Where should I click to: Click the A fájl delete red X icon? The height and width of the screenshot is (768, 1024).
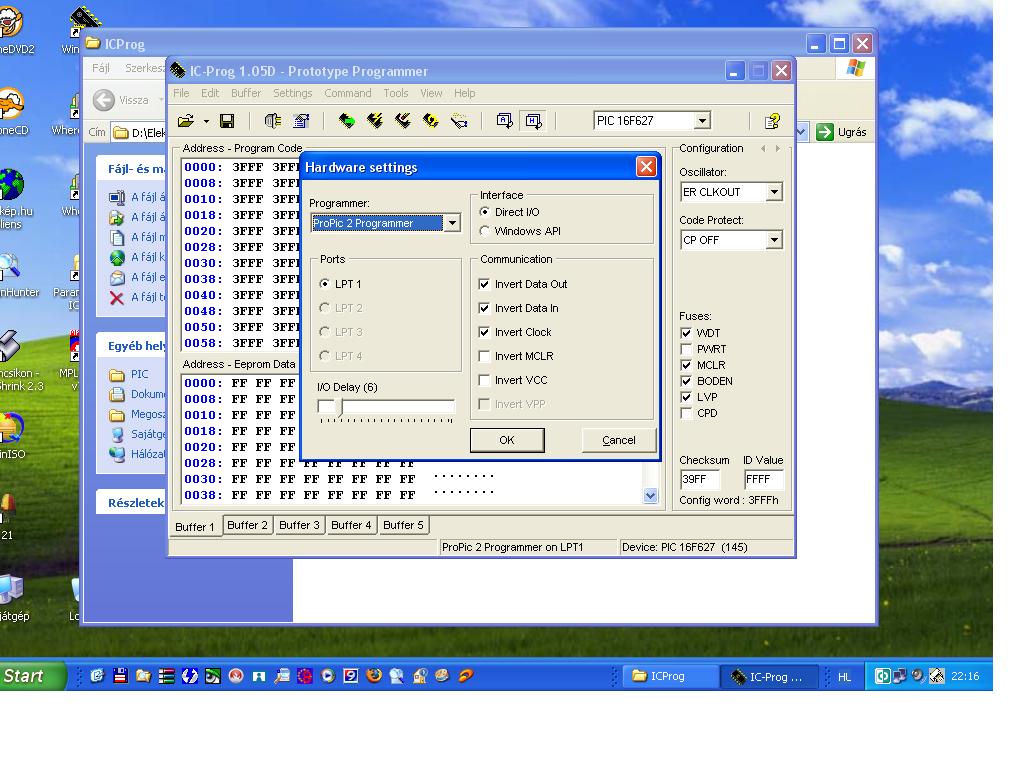click(x=117, y=298)
